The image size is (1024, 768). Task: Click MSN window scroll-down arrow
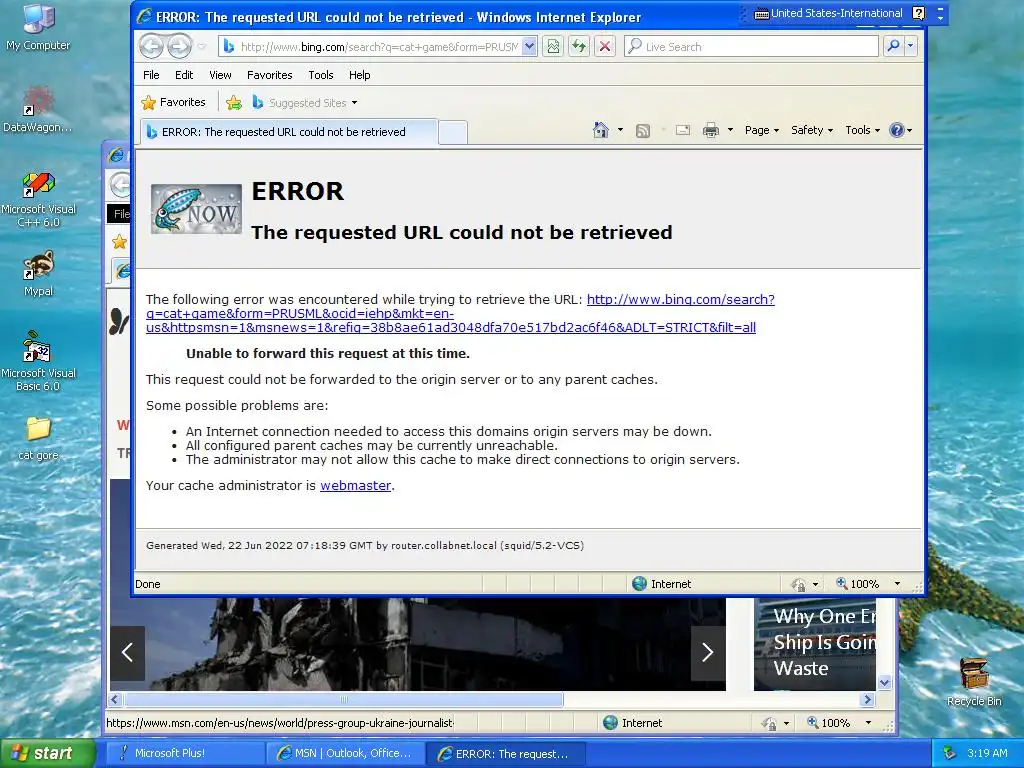point(885,683)
